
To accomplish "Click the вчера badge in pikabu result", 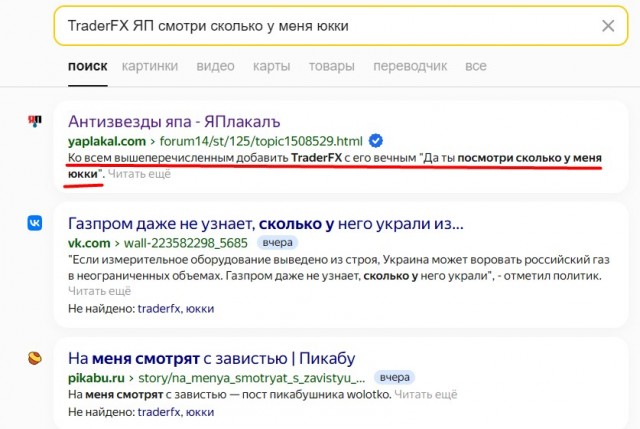I will (x=395, y=377).
